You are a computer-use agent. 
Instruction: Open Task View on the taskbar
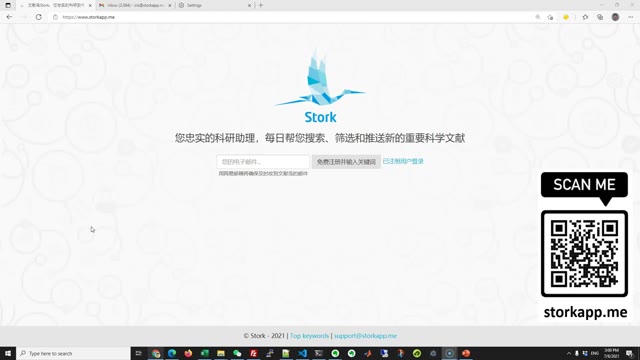tap(138, 353)
